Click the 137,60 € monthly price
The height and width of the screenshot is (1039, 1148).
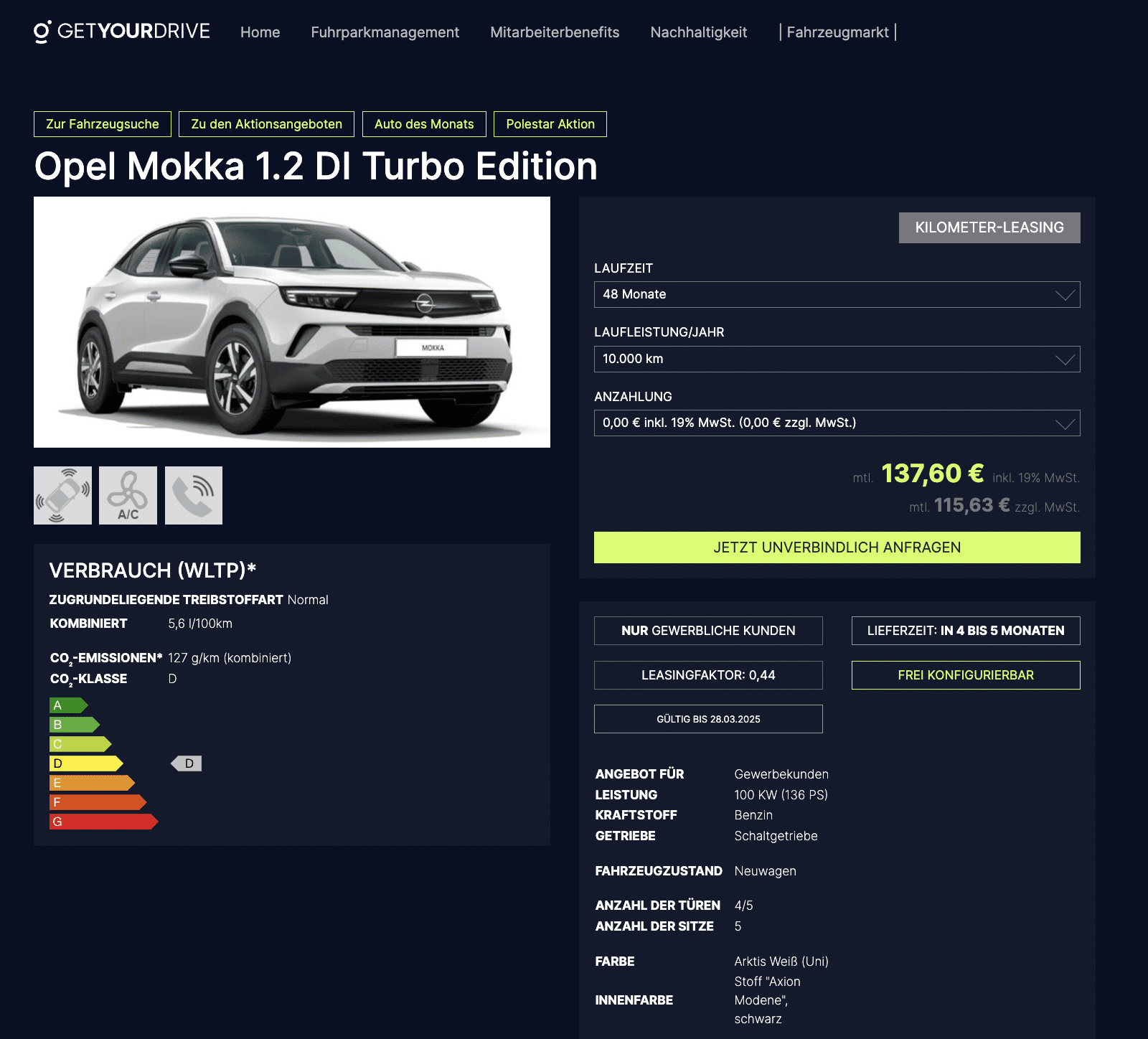pos(932,474)
